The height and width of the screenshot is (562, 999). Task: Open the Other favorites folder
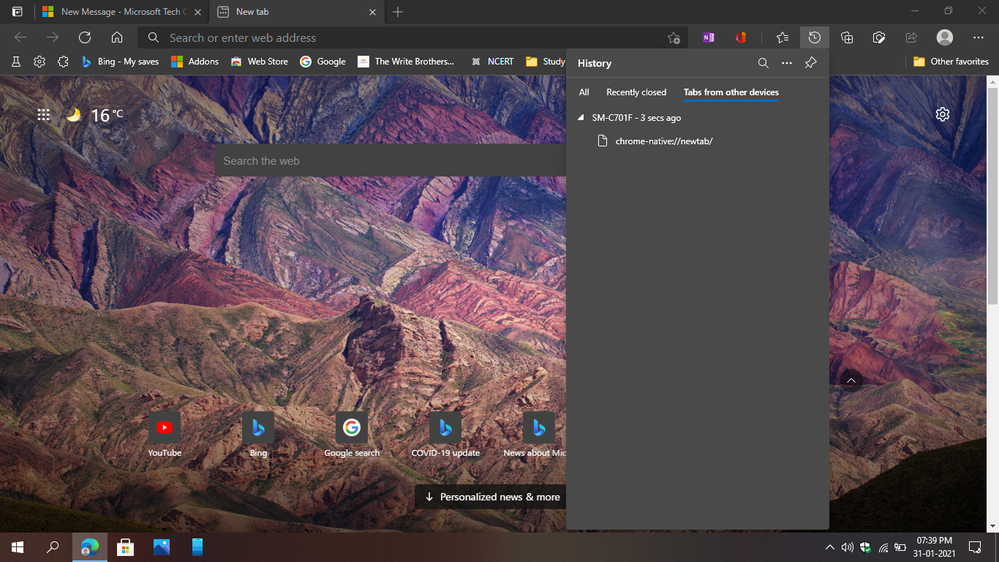(x=951, y=62)
